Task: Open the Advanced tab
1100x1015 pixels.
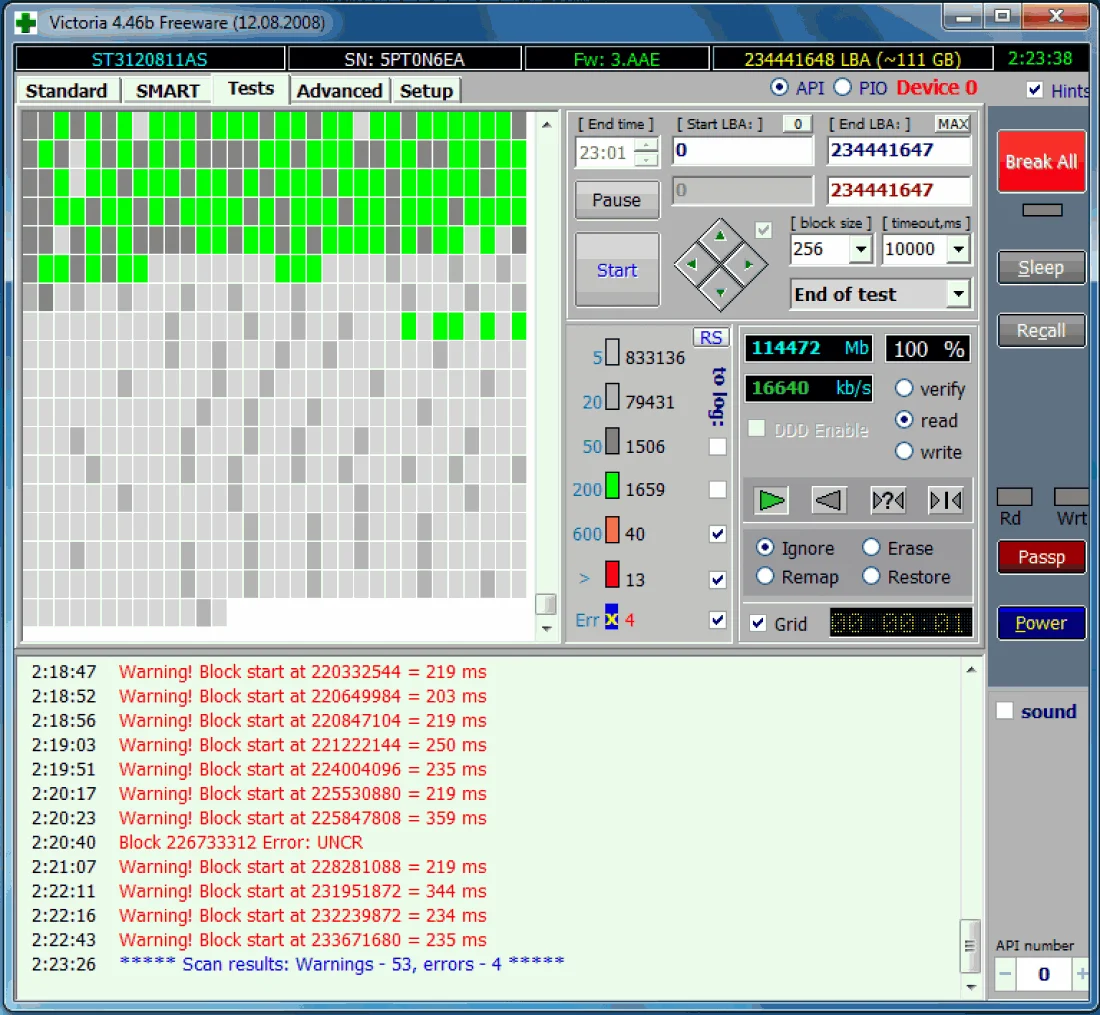Action: [339, 91]
